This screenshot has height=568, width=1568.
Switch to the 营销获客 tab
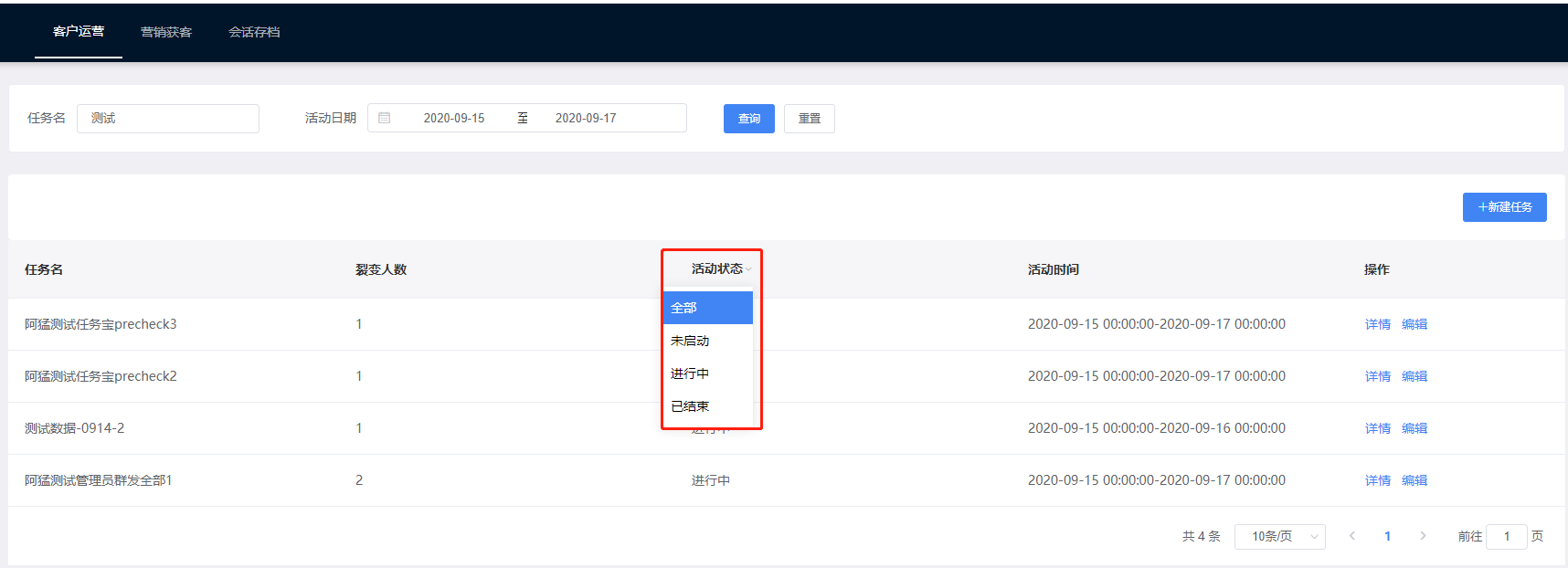[166, 32]
